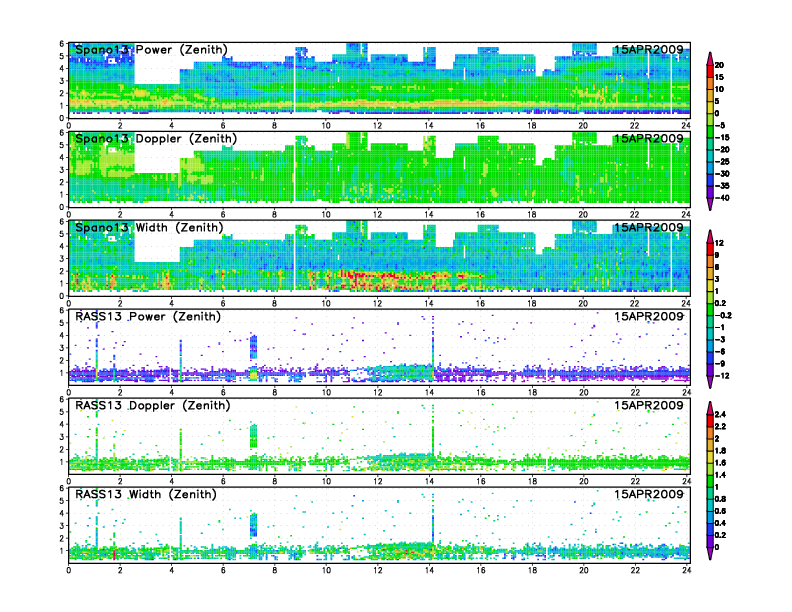The height and width of the screenshot is (612, 792).
Task: Click hour tick 18 below RASS13 Power panel
Action: point(531,392)
